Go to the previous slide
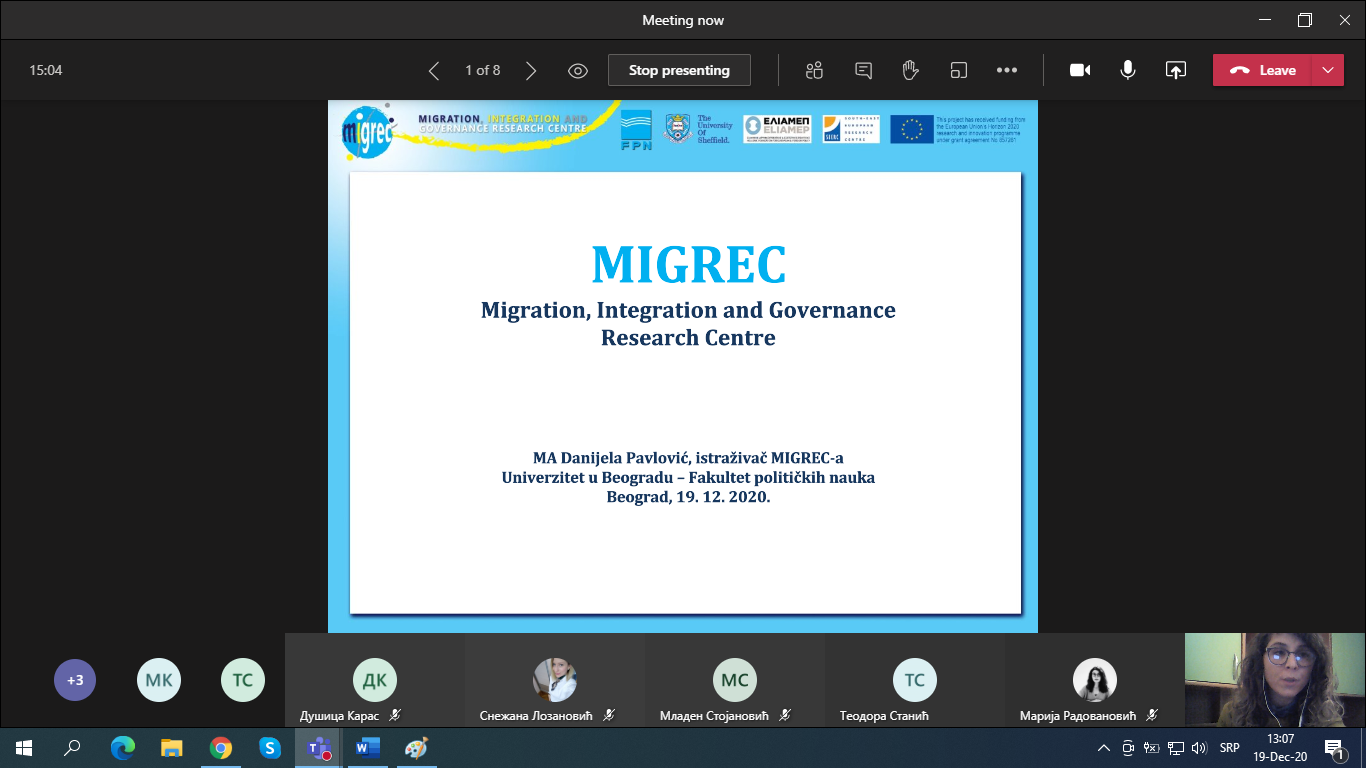The height and width of the screenshot is (768, 1366). click(x=434, y=71)
